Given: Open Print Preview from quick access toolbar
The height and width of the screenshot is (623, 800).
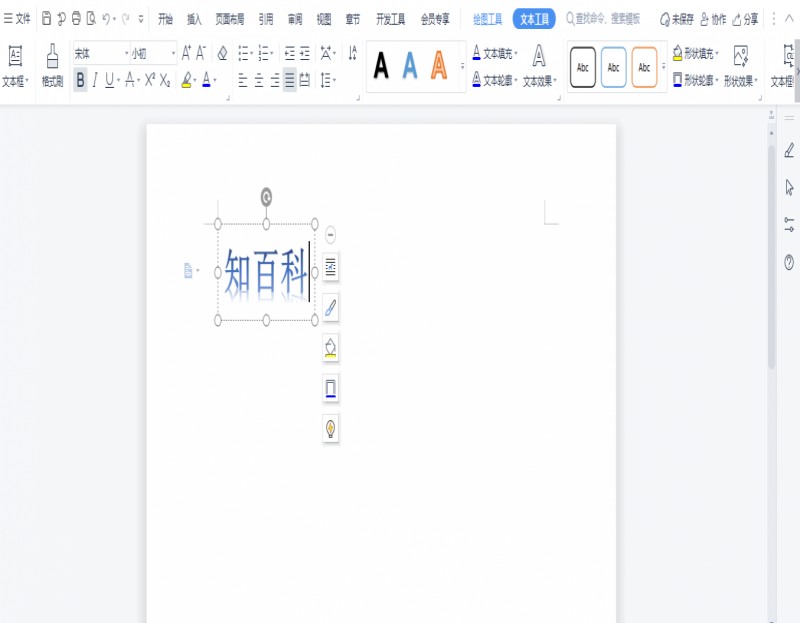Looking at the screenshot, I should tap(91, 19).
